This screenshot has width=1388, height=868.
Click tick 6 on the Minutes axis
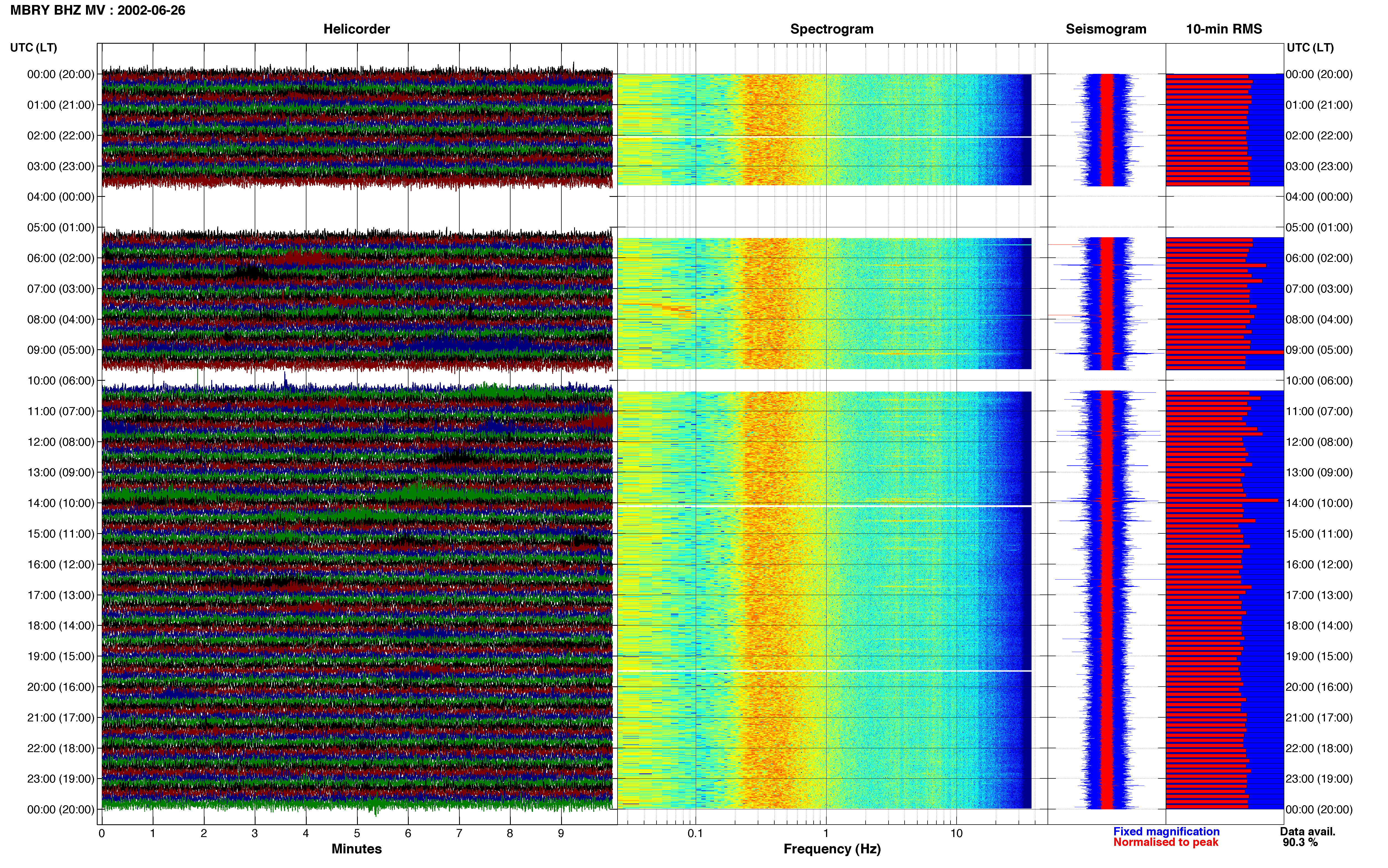pos(408,833)
